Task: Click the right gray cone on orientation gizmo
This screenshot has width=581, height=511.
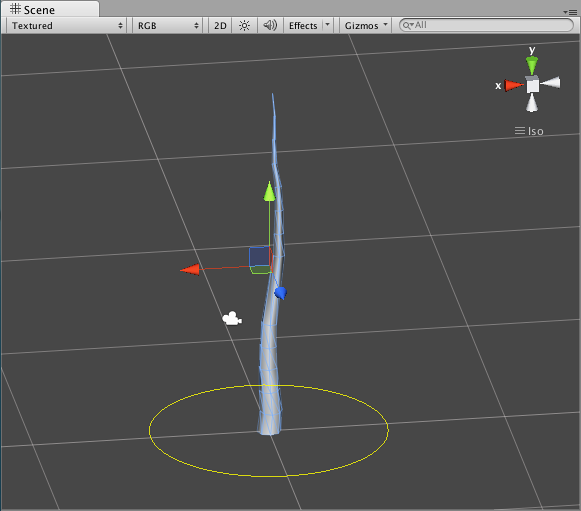Action: pyautogui.click(x=551, y=82)
